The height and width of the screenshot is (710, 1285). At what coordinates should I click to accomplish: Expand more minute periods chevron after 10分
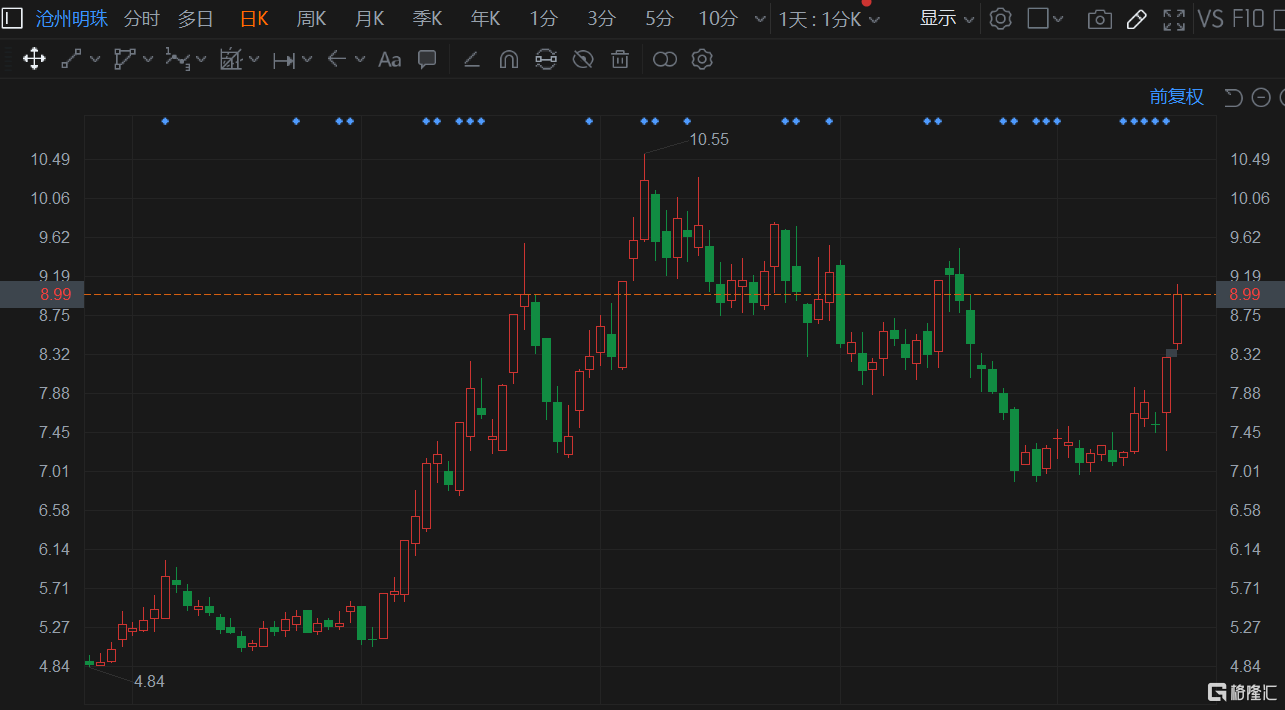(x=760, y=19)
